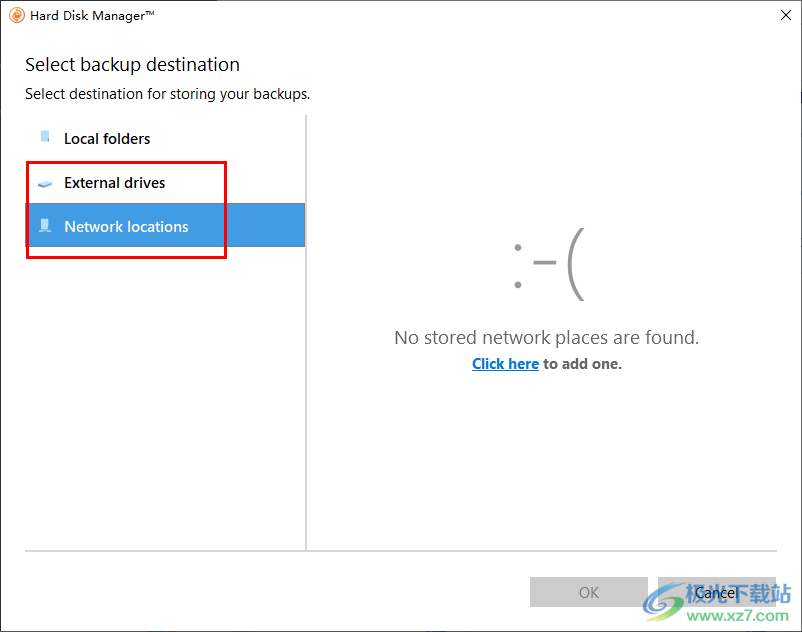Viewport: 802px width, 632px height.
Task: Click the "Select destination for storing" subtitle
Action: point(167,94)
